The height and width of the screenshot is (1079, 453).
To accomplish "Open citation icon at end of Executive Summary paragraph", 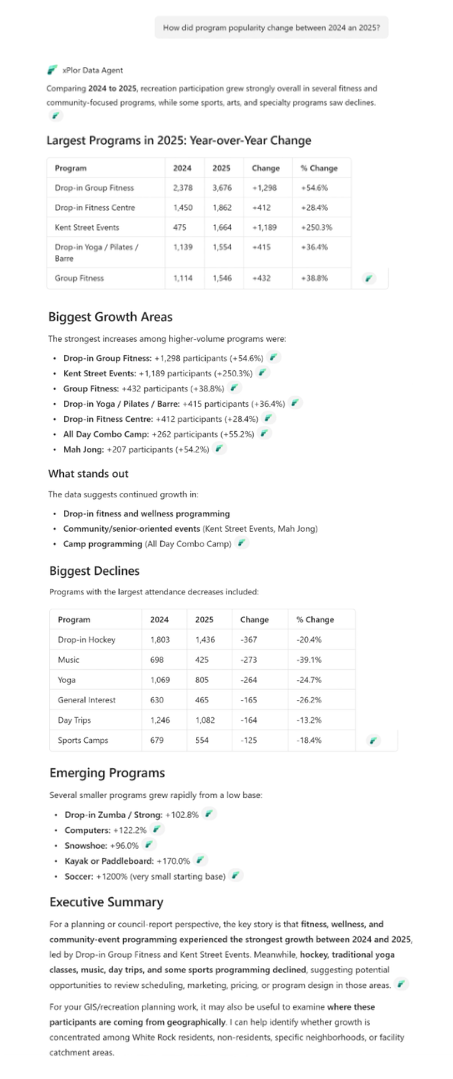I will 401,985.
